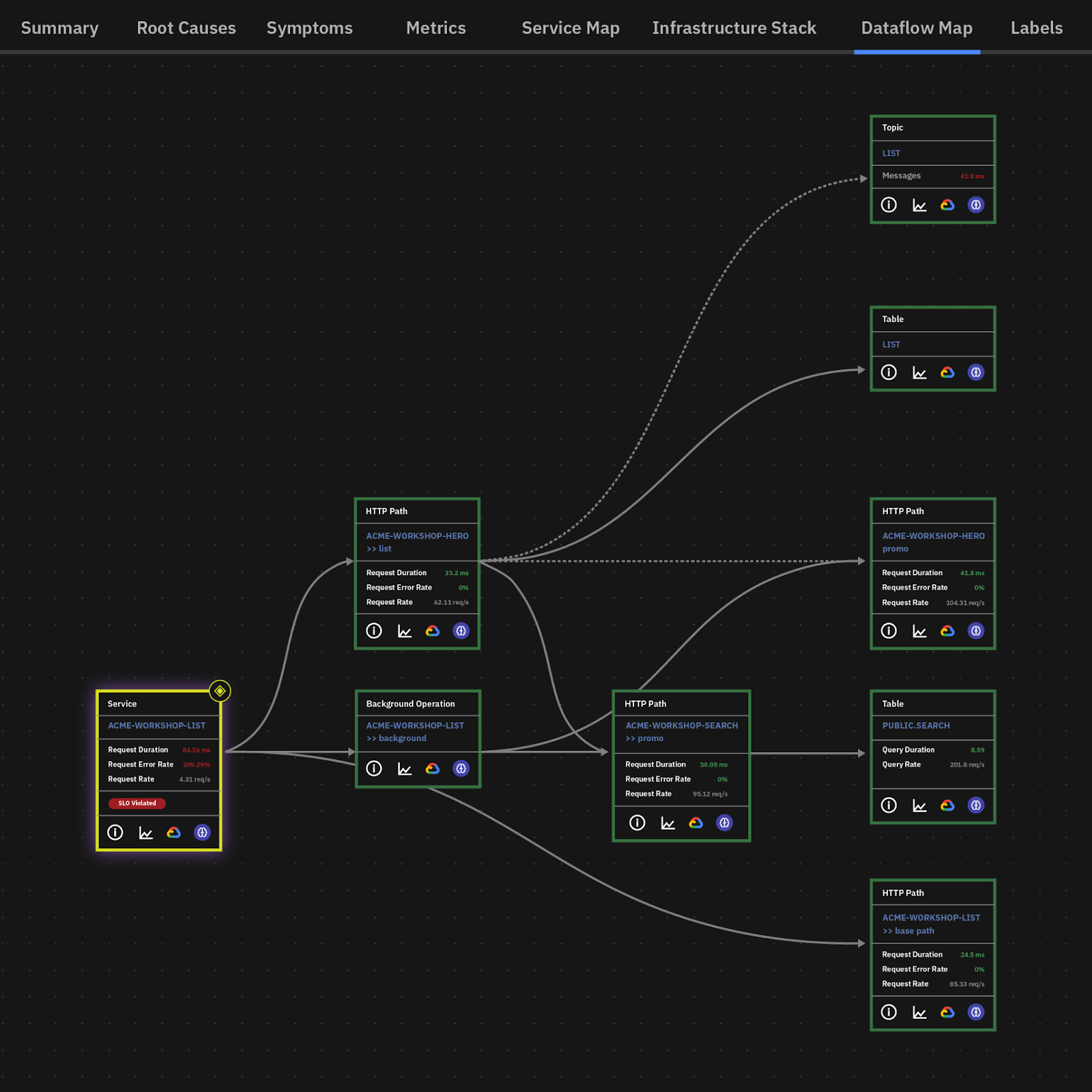Open the PUBLIC.SEARCH table link
This screenshot has height=1092, width=1092.
pyautogui.click(x=916, y=725)
